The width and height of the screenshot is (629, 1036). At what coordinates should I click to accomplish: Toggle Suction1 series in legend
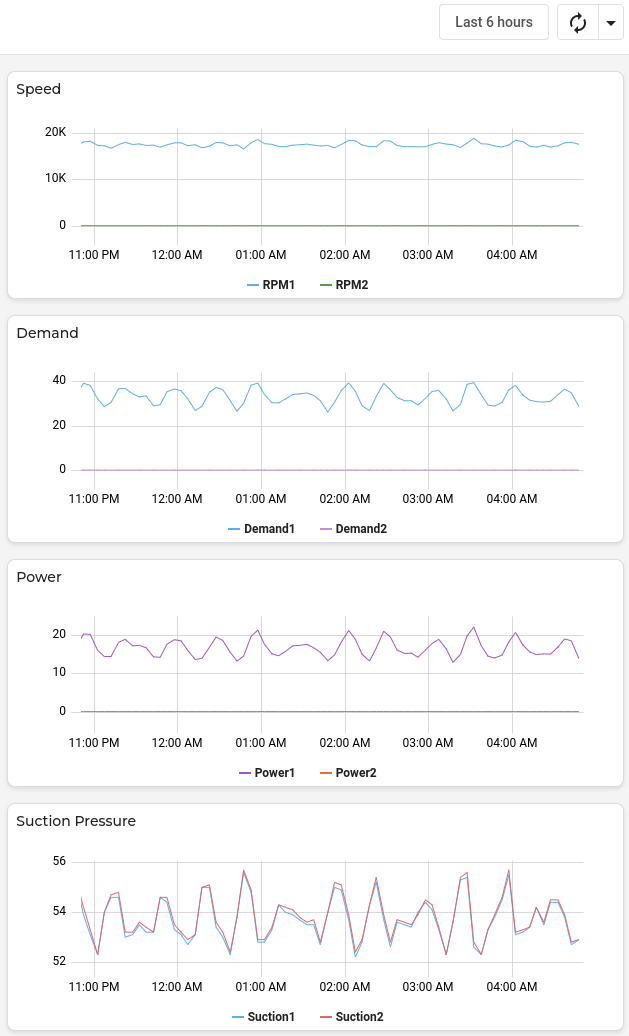(264, 1016)
